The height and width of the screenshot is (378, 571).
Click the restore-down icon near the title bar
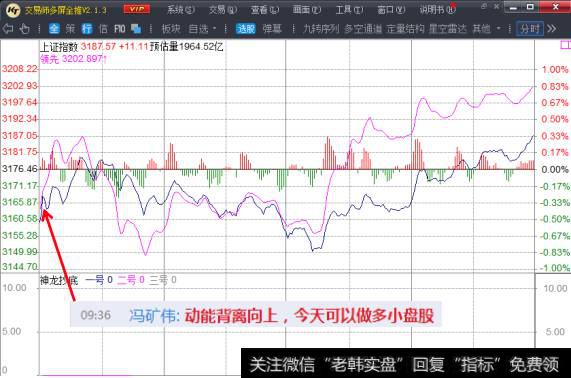pos(484,6)
